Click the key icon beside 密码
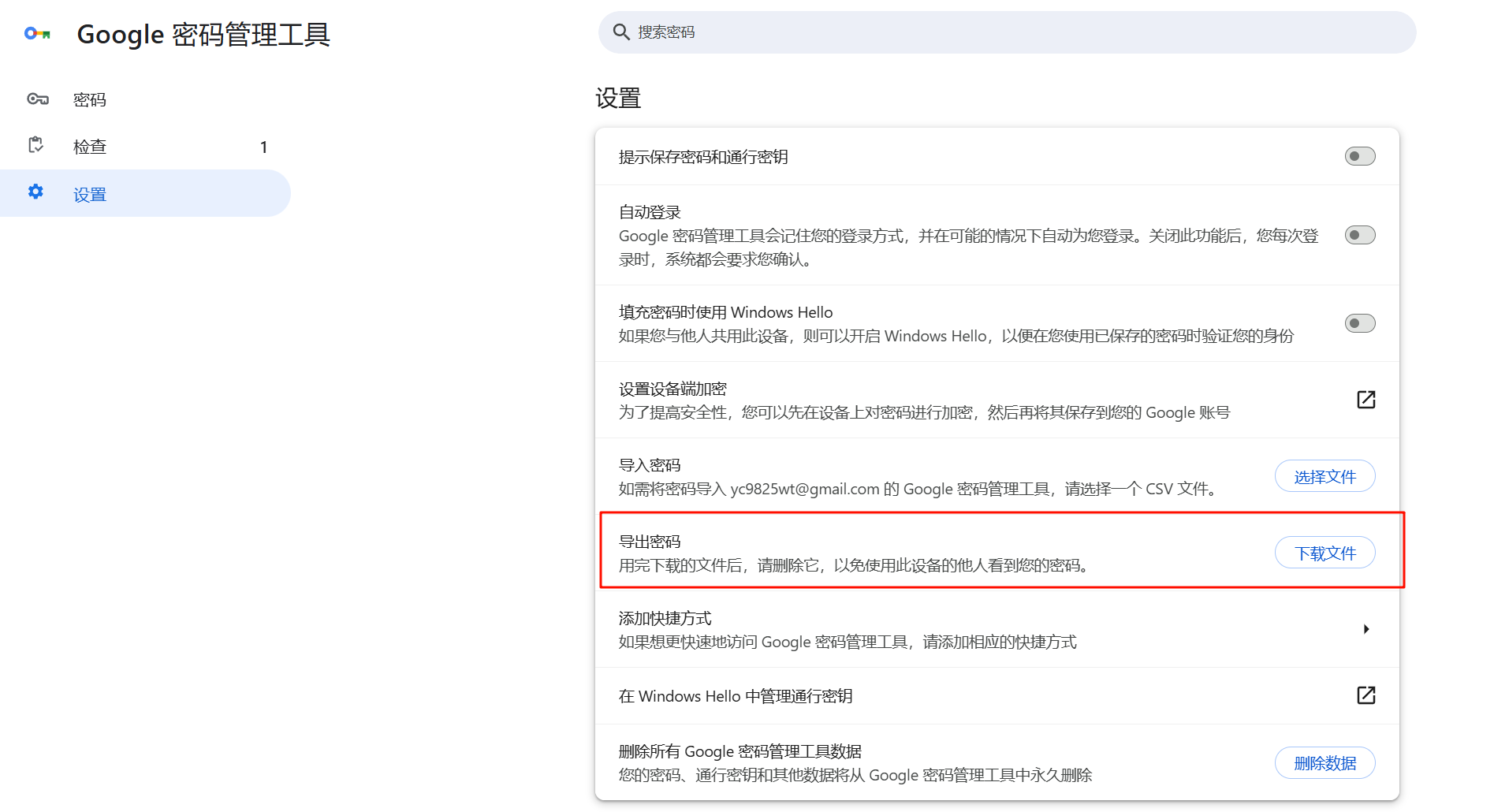The image size is (1494, 812). pyautogui.click(x=38, y=99)
